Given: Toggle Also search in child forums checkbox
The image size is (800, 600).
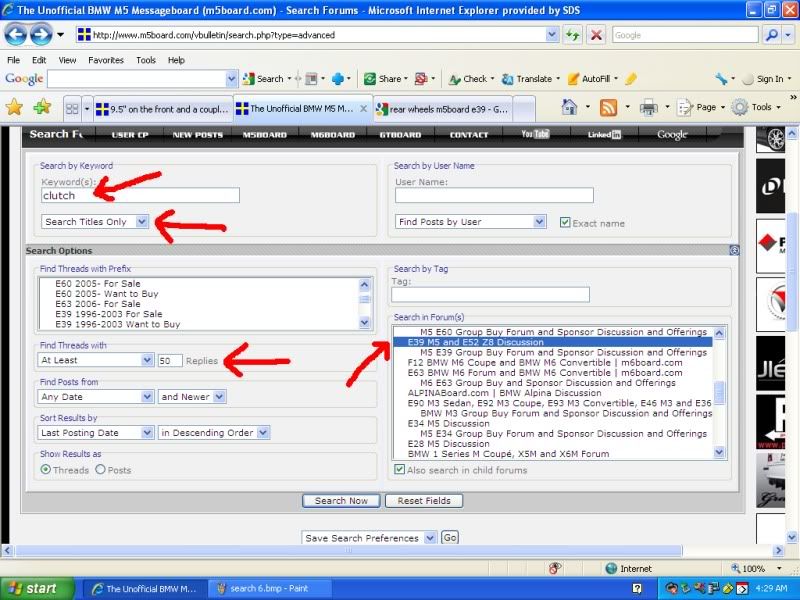Looking at the screenshot, I should [x=399, y=469].
